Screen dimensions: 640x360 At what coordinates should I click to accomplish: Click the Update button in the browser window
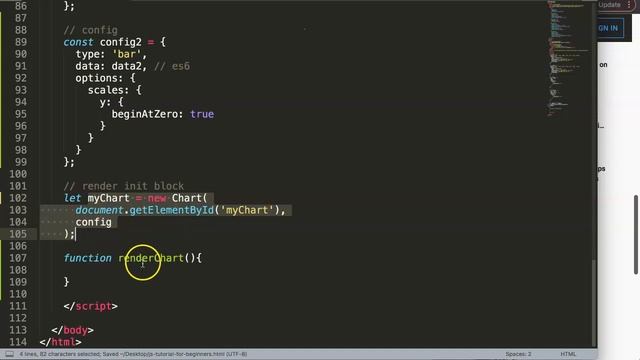(x=609, y=5)
